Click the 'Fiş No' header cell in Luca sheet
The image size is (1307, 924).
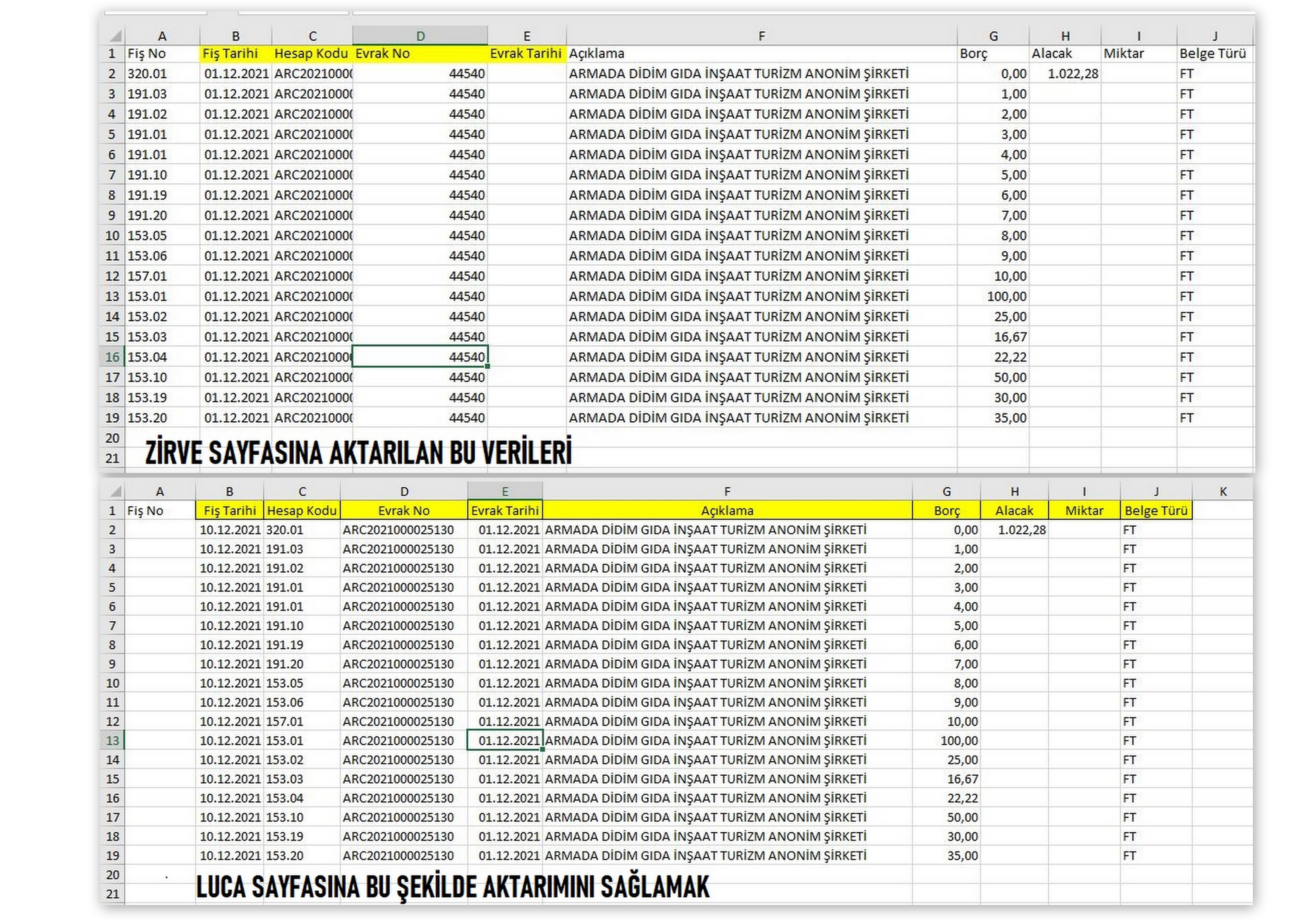(160, 511)
